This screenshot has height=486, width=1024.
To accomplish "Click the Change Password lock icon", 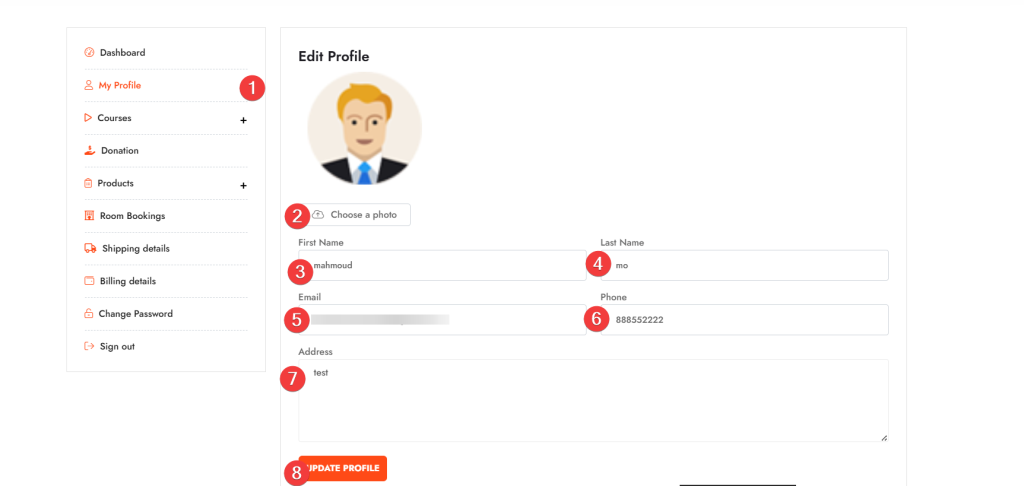I will pos(89,314).
